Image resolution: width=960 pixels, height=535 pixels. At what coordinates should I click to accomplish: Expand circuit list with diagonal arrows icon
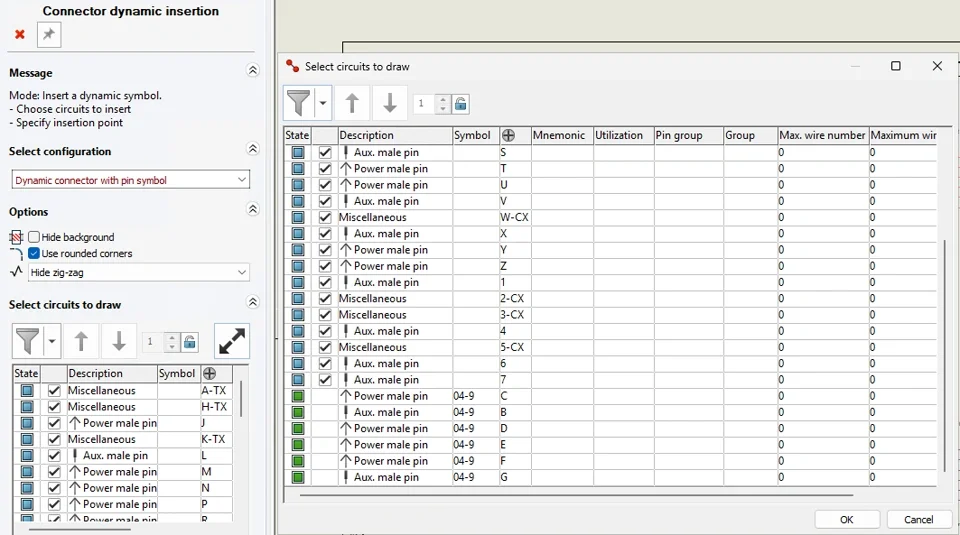(232, 341)
